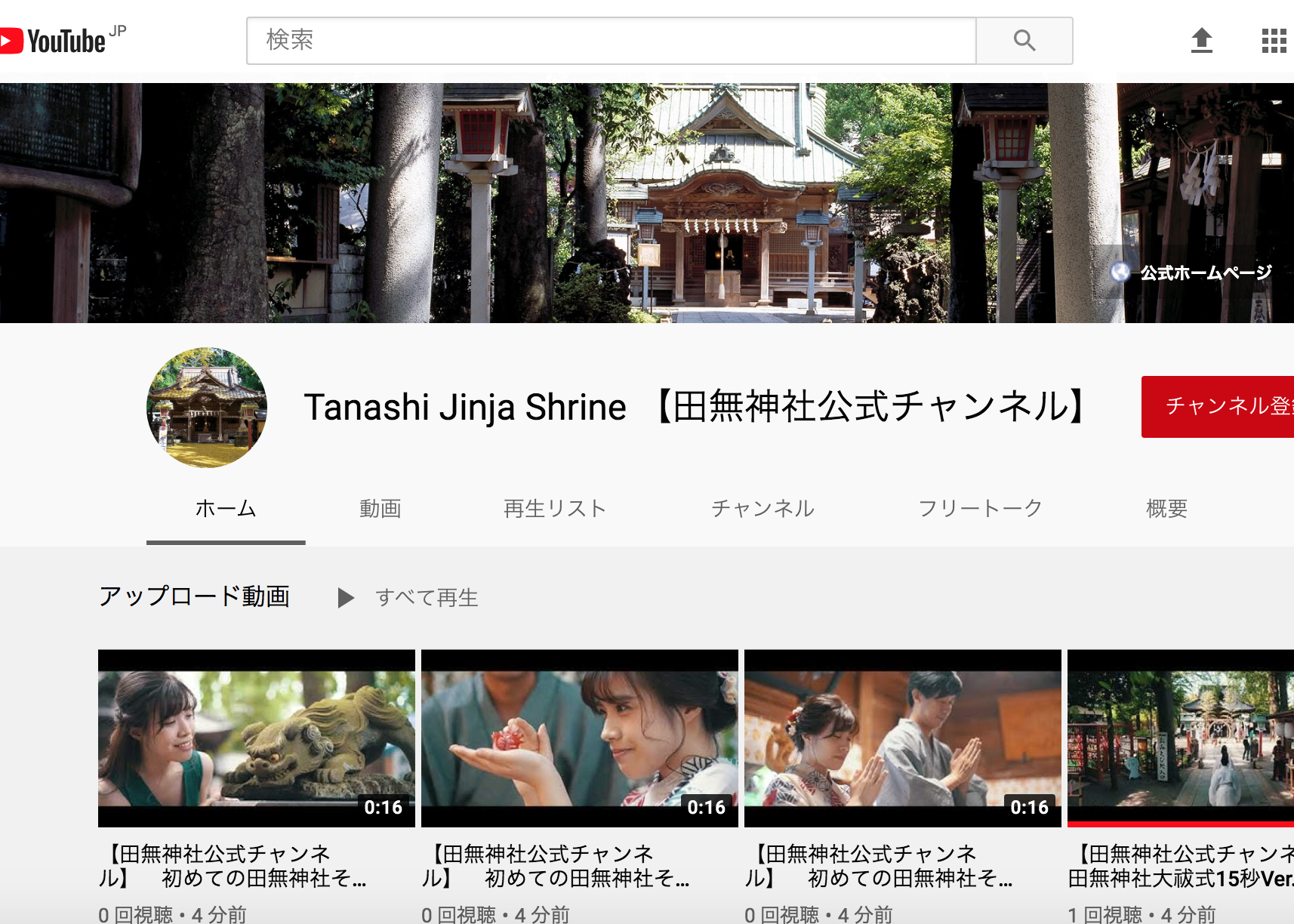Screen dimensions: 1294x924
Task: Click the shrine banner image
Action: 647,203
